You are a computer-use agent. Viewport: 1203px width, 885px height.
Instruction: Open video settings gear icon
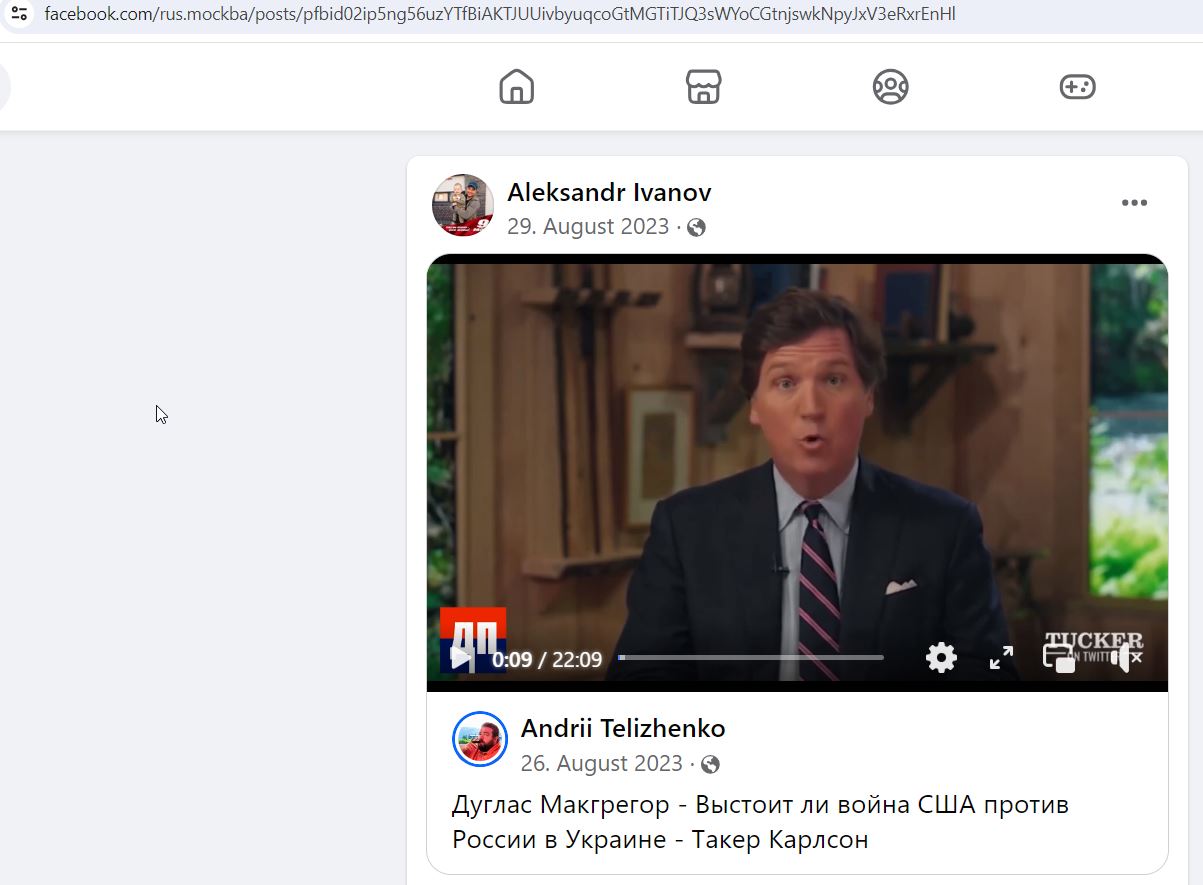point(941,657)
